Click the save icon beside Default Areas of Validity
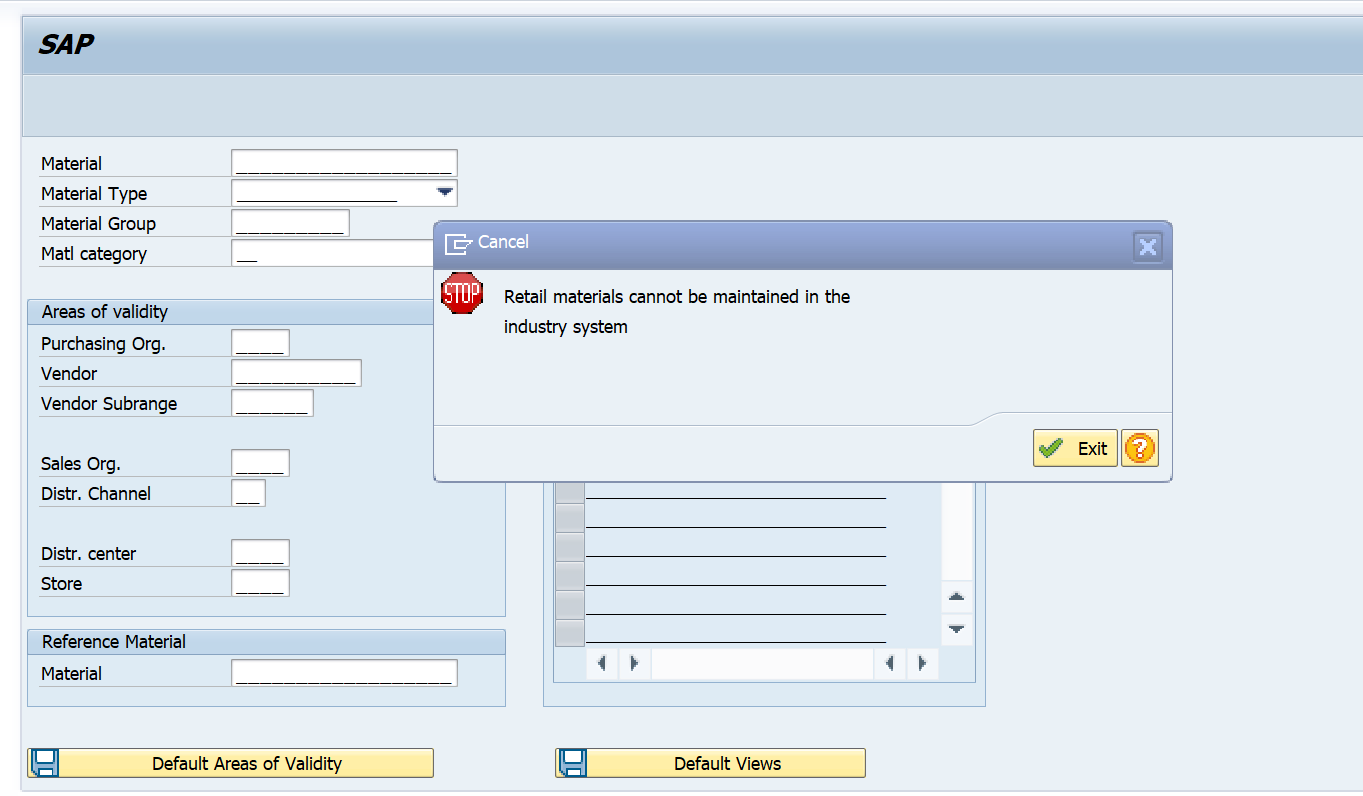The height and width of the screenshot is (796, 1363). click(46, 762)
